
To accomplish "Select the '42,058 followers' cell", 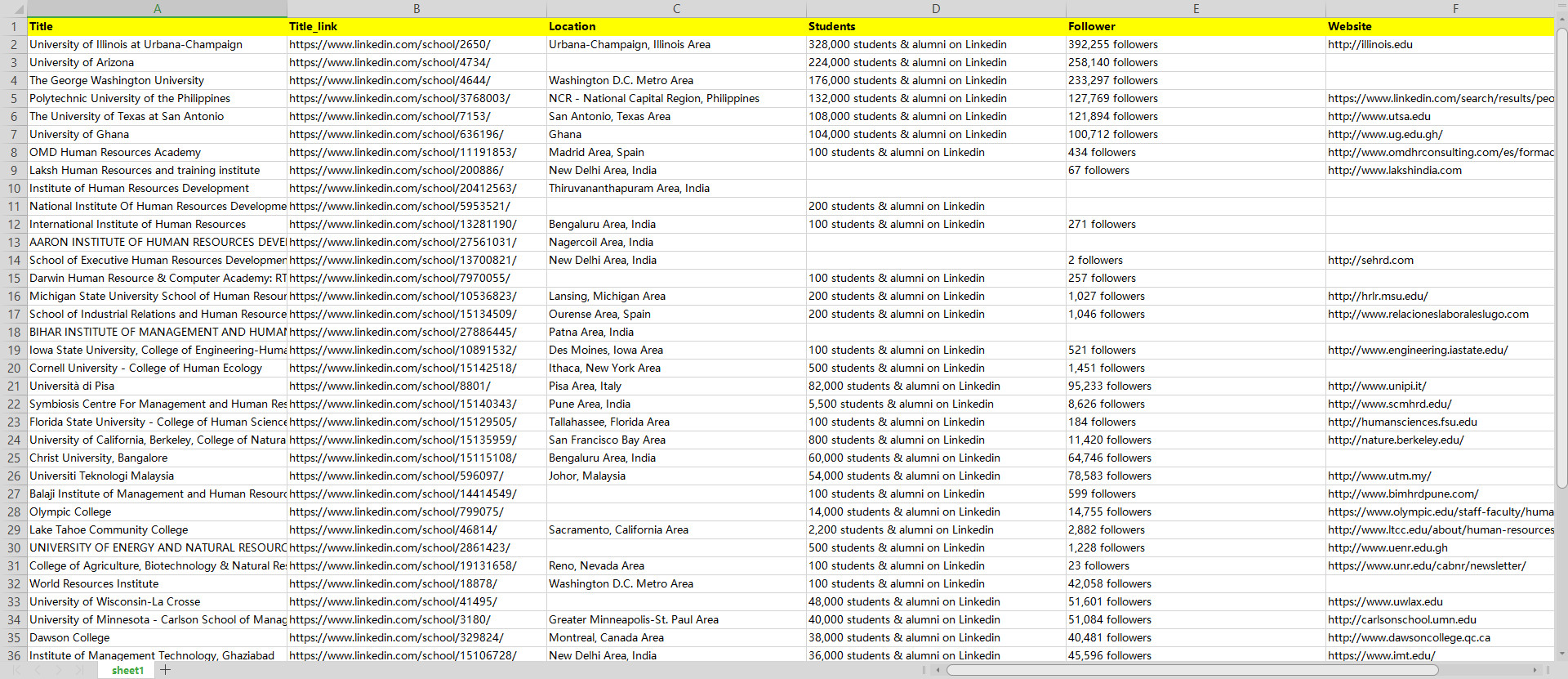I will click(x=1196, y=584).
